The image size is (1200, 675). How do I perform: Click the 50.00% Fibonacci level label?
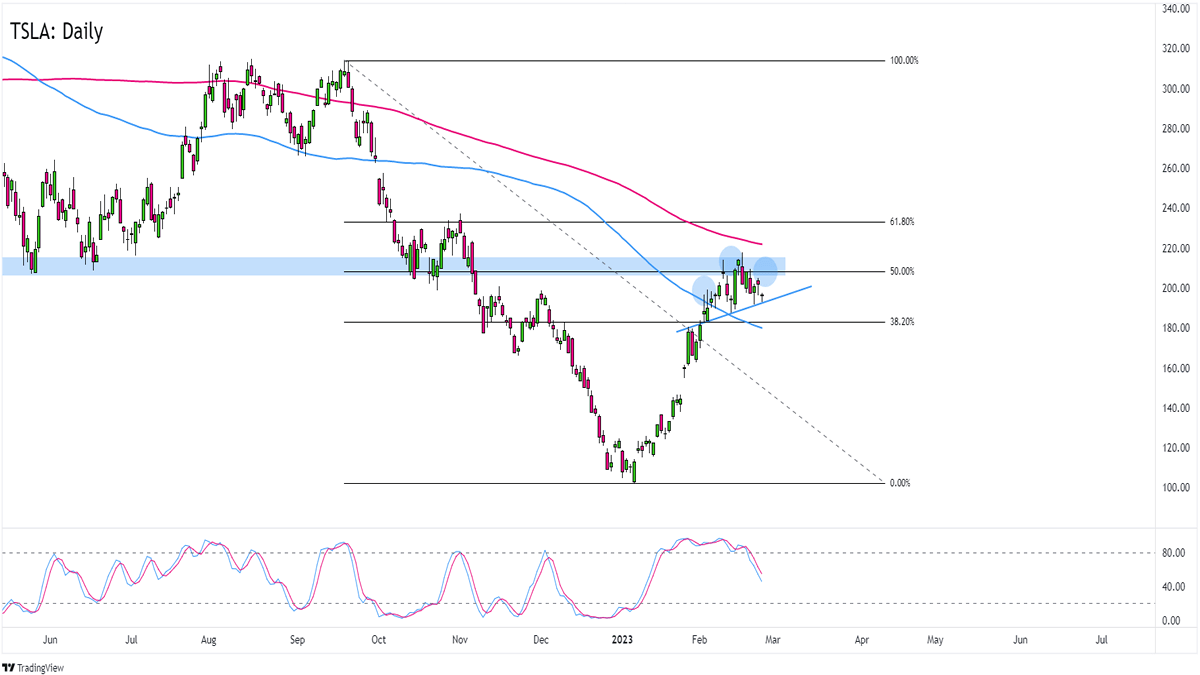click(901, 272)
